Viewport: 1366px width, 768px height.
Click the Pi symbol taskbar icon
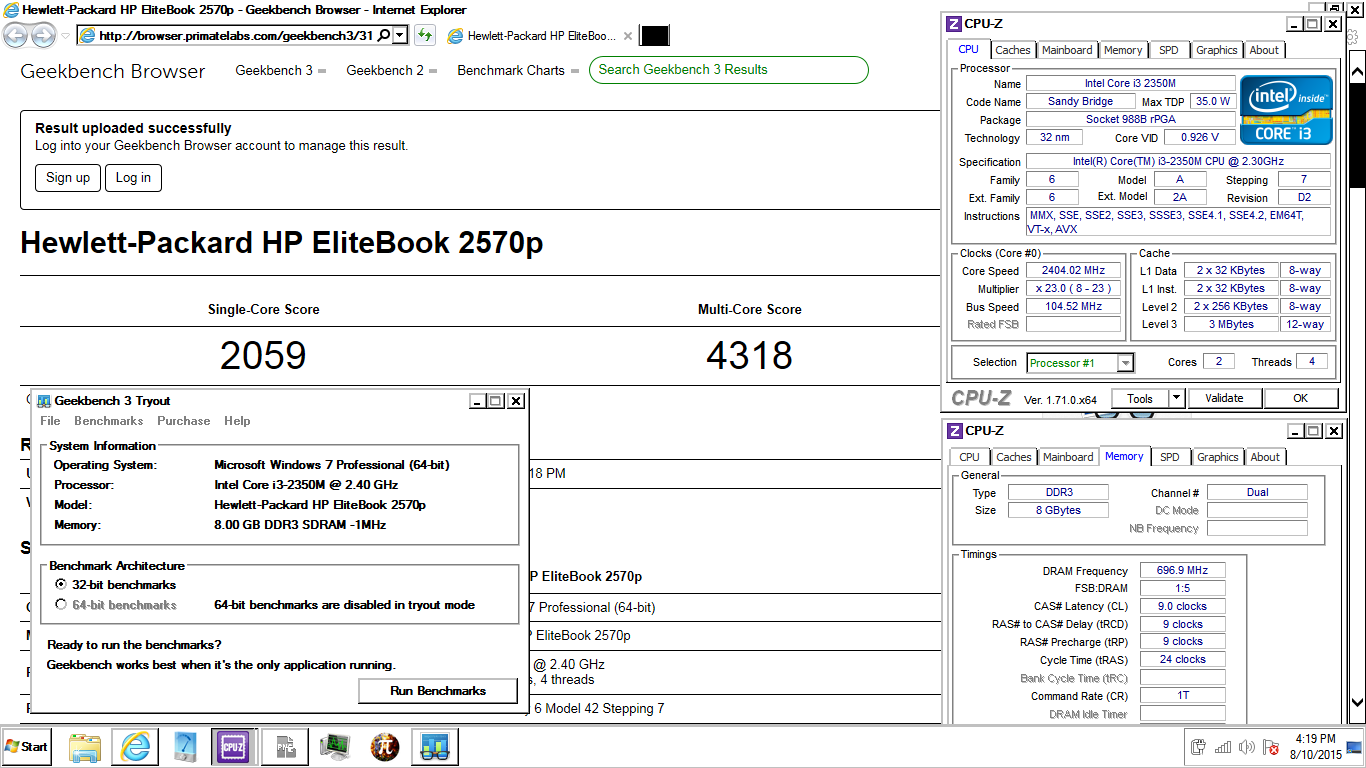coord(385,747)
